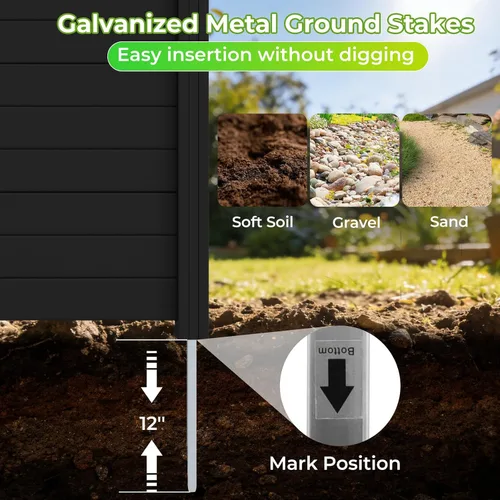The width and height of the screenshot is (500, 500).
Task: Click the 'Gravel' text label
Action: 356,223
